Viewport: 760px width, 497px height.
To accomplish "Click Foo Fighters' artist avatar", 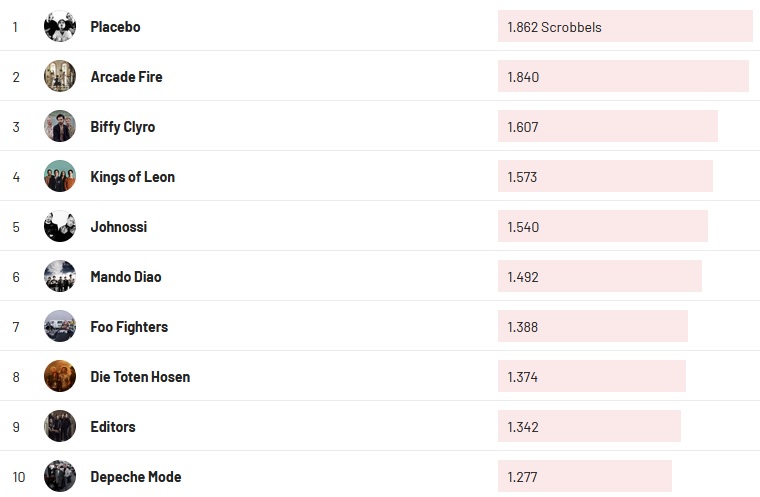I will click(x=60, y=327).
